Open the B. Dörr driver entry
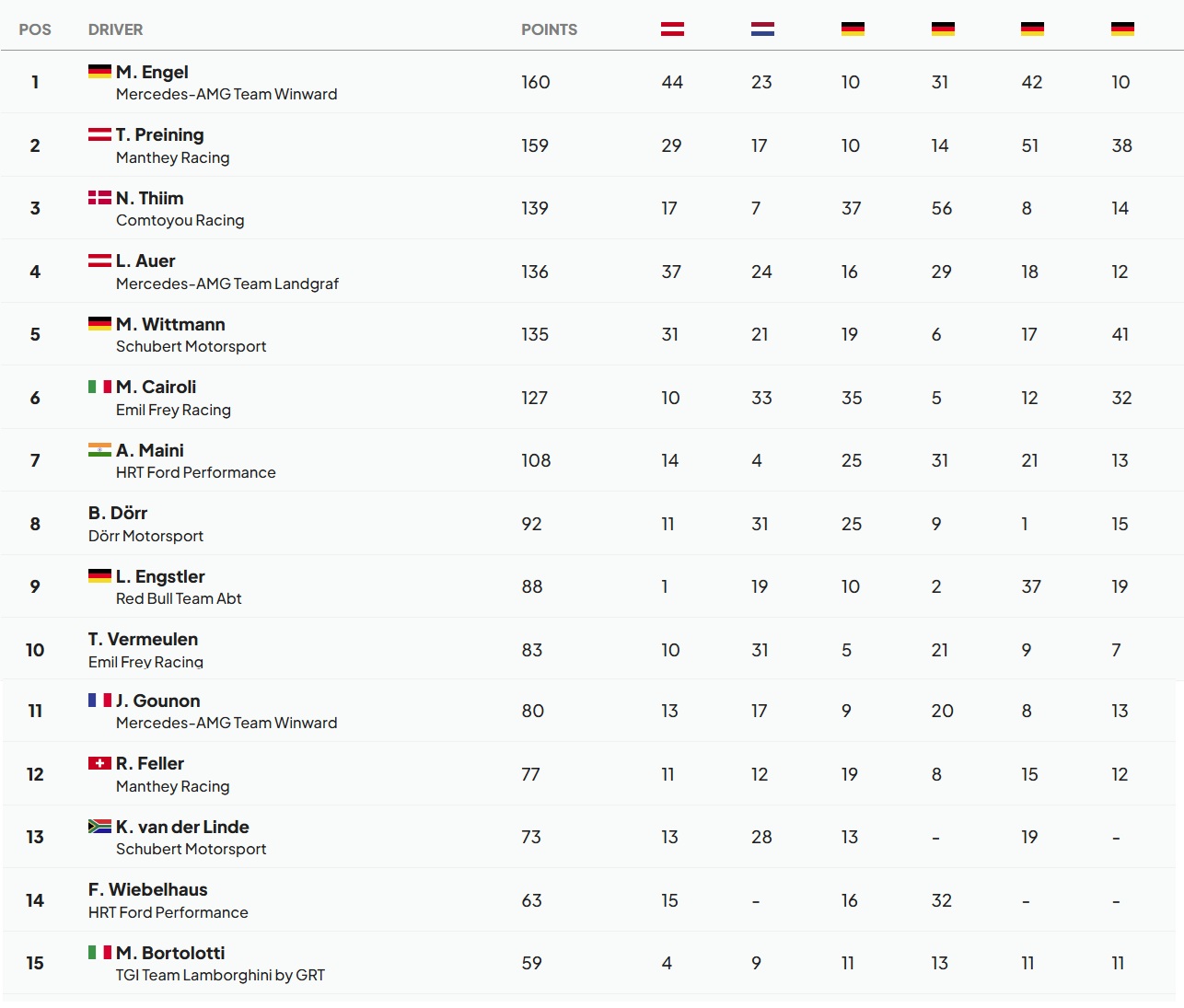The image size is (1184, 1008). tap(118, 513)
